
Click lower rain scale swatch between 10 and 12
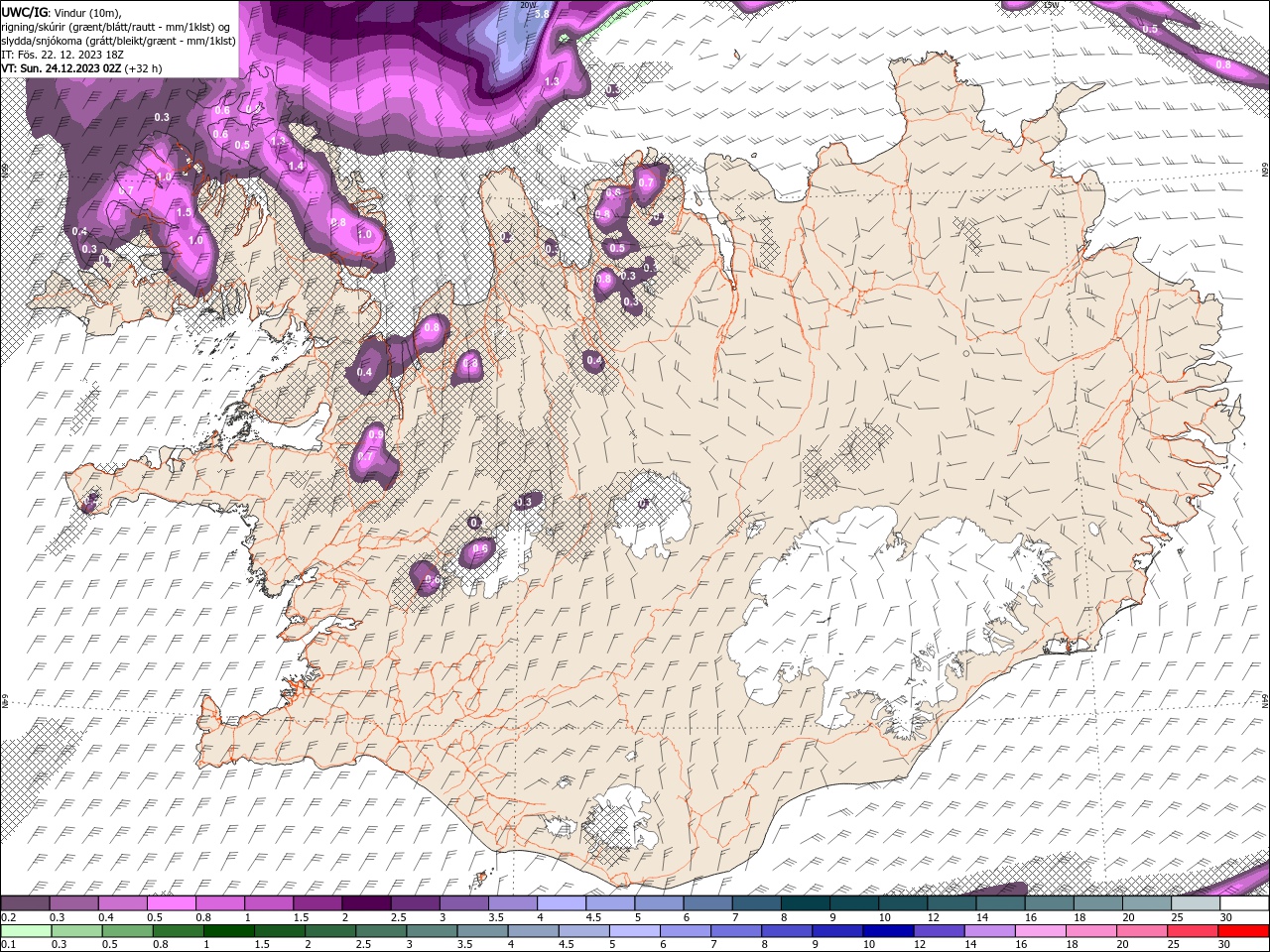pyautogui.click(x=888, y=930)
